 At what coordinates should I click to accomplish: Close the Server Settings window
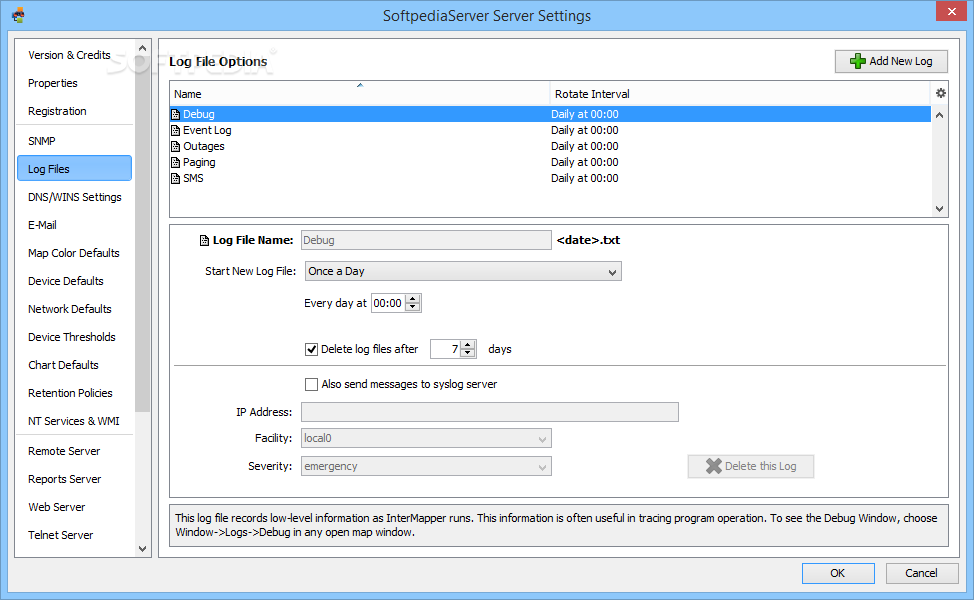(x=952, y=11)
